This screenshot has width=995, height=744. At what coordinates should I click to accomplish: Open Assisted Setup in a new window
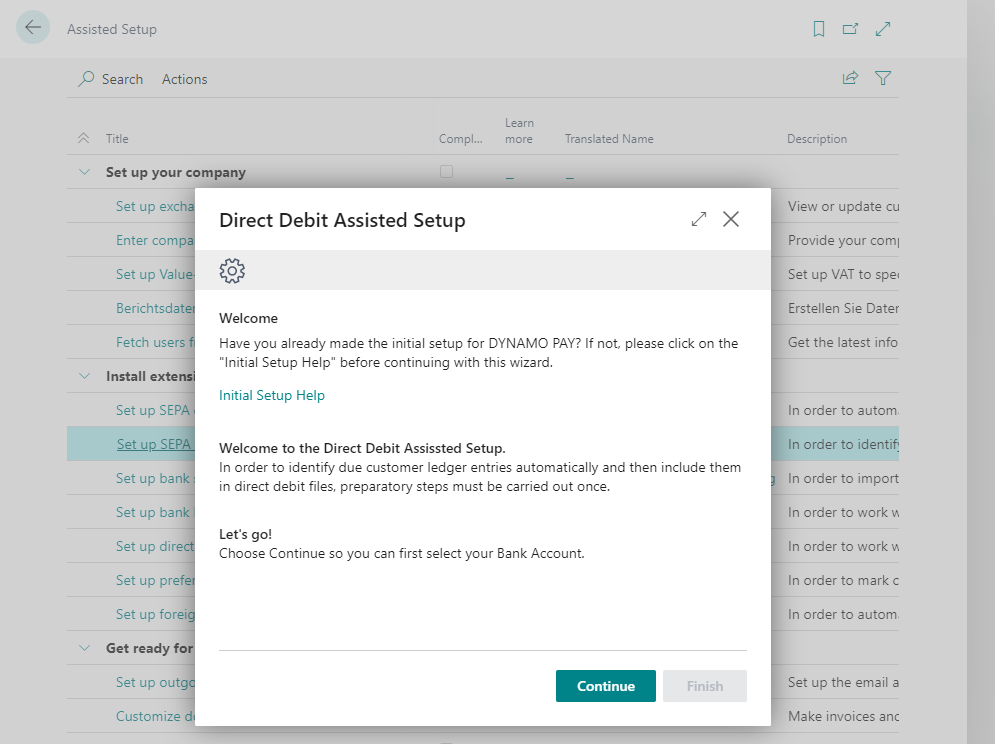click(x=851, y=28)
